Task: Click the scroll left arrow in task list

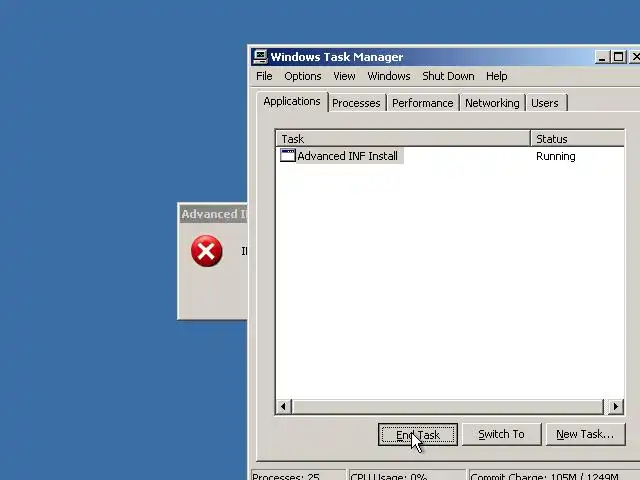Action: tap(284, 407)
